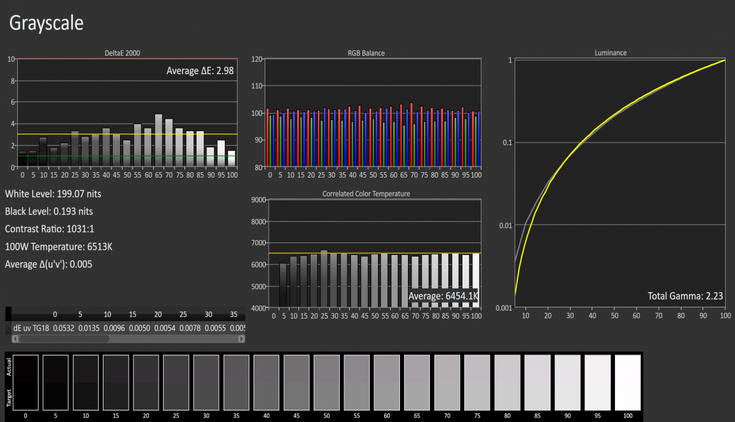Click the table cell value 0.0135
This screenshot has height=422, width=735.
coord(89,328)
